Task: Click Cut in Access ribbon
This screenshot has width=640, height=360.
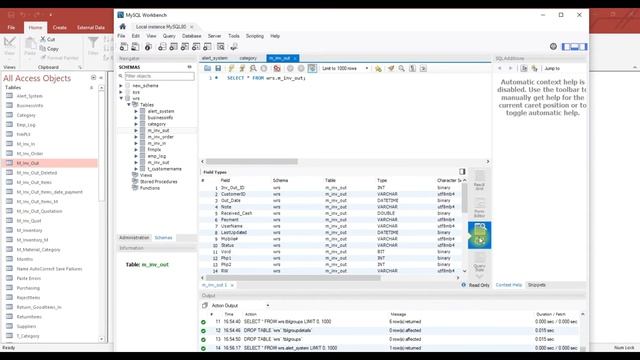Action: [x=48, y=39]
